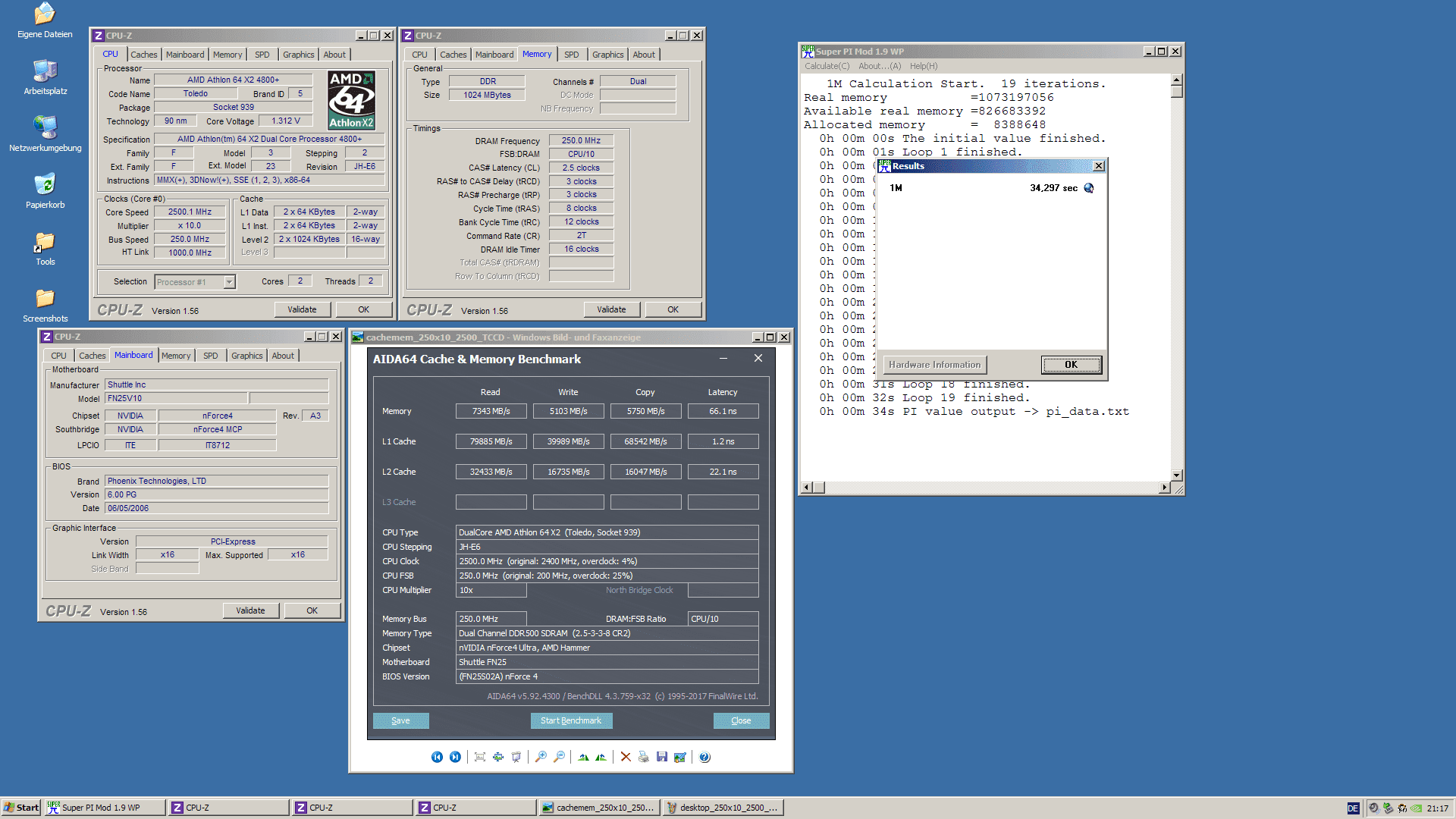Click Validate in Mainboard CPU-Z window
This screenshot has height=819, width=1456.
point(250,610)
